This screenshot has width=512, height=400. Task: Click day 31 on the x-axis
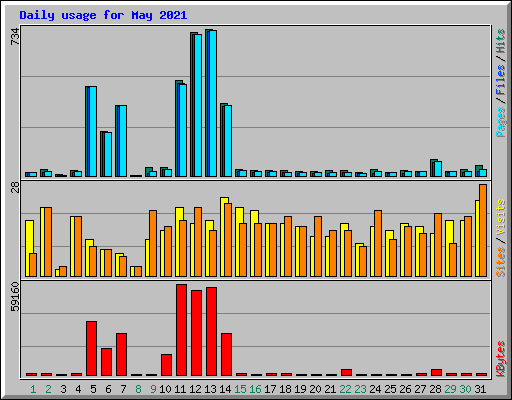point(480,389)
